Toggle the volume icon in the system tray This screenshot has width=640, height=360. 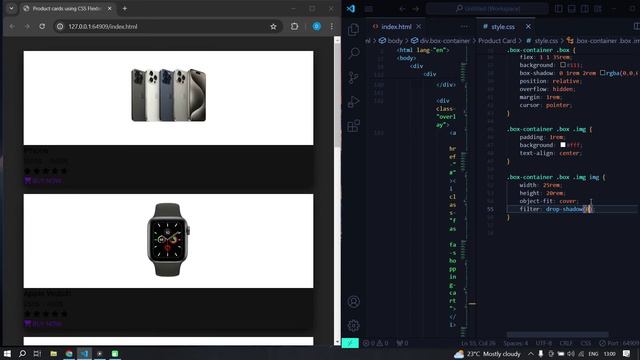pos(571,354)
